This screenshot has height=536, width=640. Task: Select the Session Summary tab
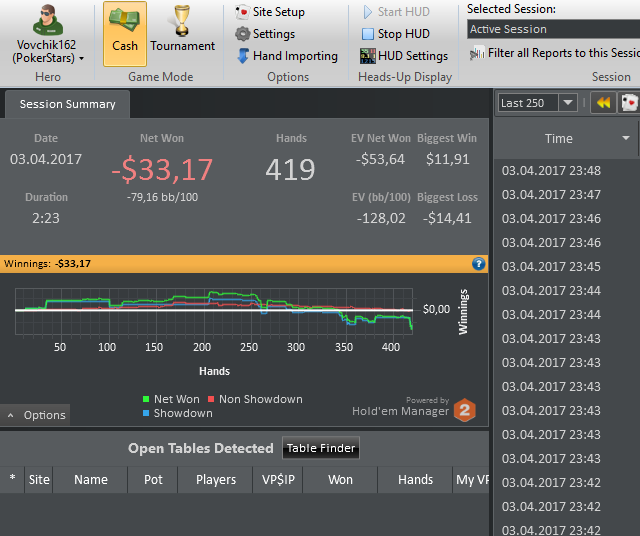[67, 104]
